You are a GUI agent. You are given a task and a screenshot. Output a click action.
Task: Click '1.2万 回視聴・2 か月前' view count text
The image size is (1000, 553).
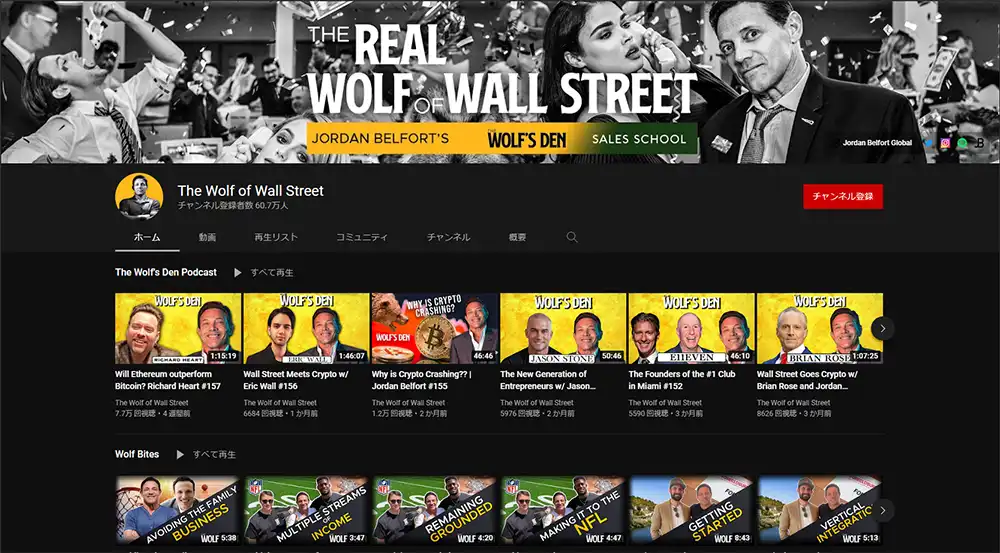click(x=409, y=413)
